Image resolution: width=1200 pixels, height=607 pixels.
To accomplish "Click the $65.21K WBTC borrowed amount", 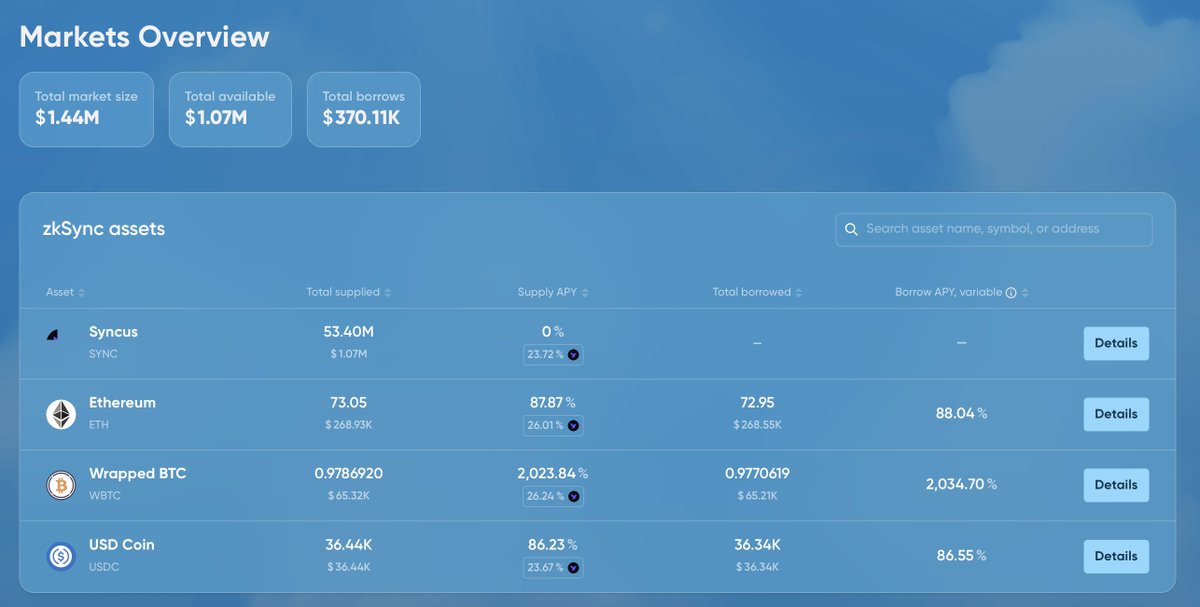I will [757, 496].
